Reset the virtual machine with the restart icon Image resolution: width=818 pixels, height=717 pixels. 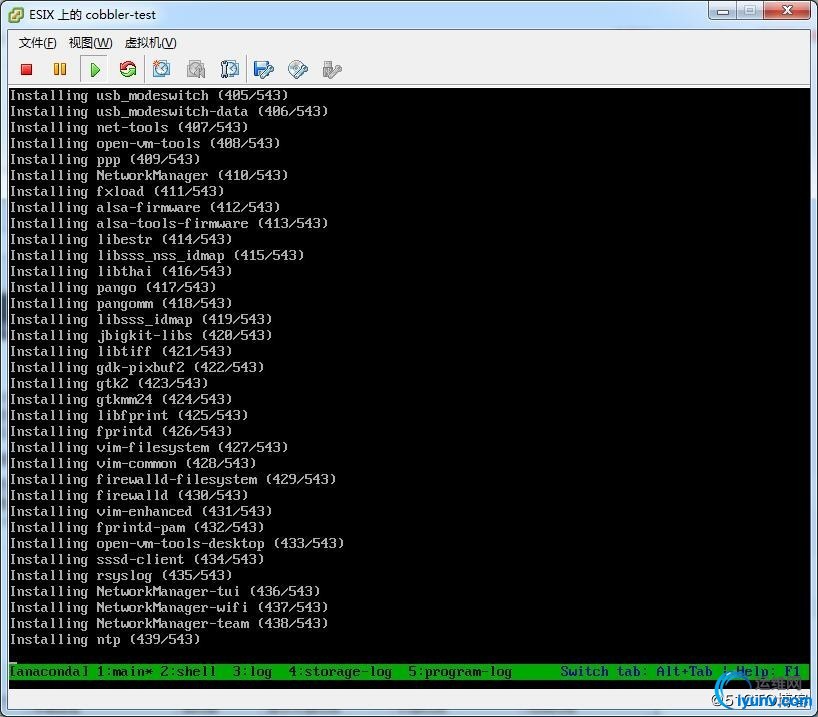click(x=128, y=69)
